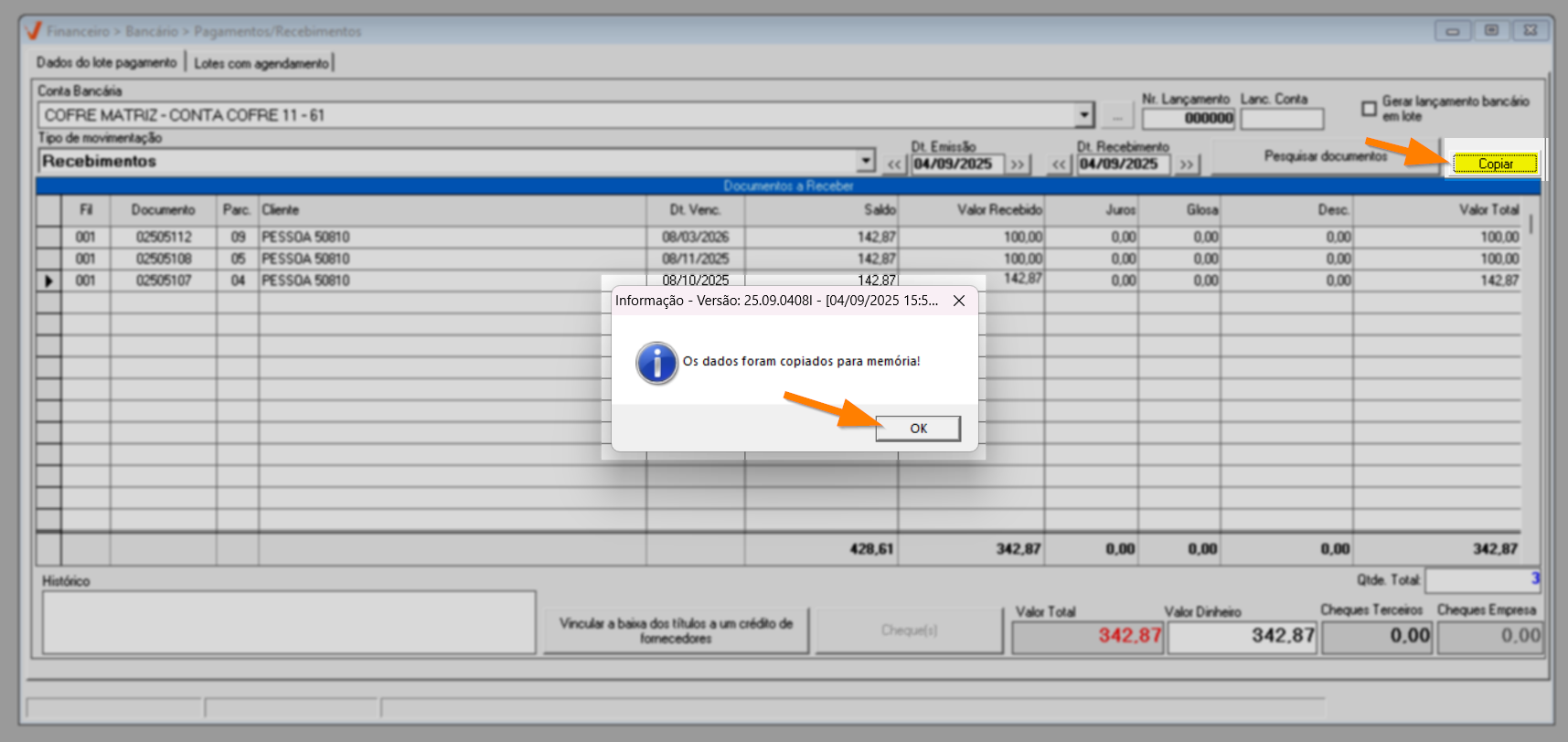Click the ellipsis button beside Conta Bancária
Image resolution: width=1568 pixels, height=742 pixels.
point(1117,116)
